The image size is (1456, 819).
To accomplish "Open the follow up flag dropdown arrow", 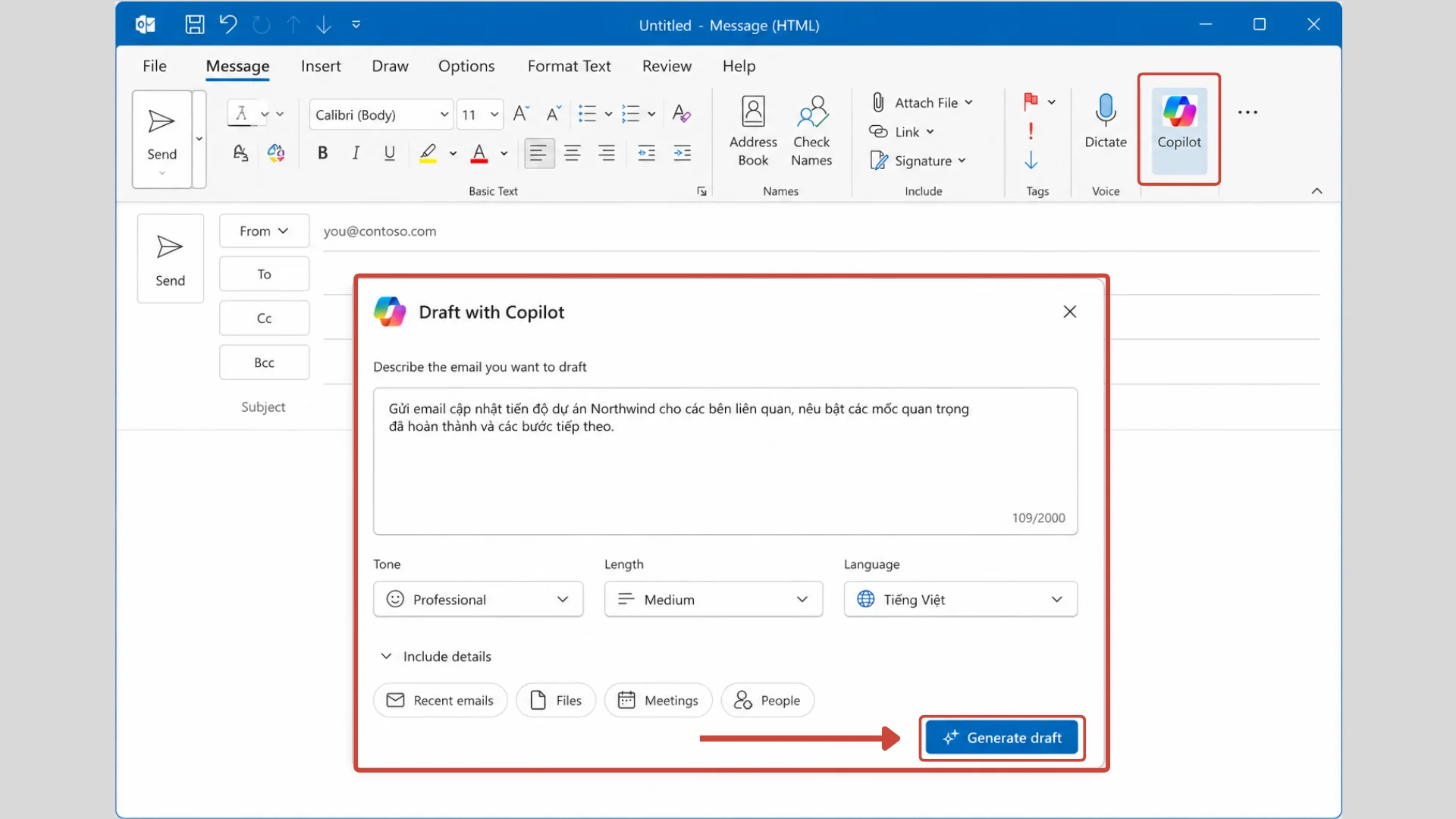I will pyautogui.click(x=1052, y=102).
